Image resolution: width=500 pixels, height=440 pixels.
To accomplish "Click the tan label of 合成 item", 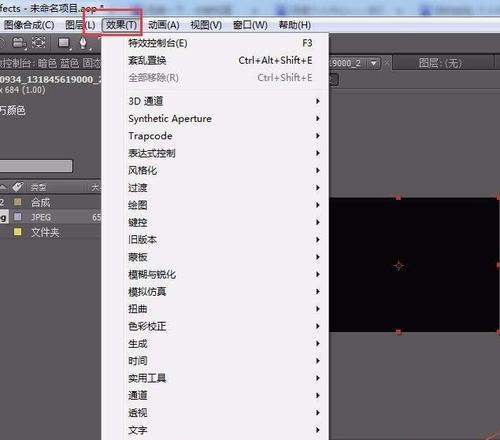I will coord(18,202).
